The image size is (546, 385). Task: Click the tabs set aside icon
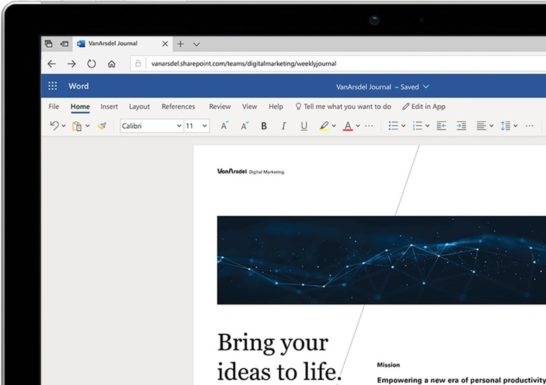point(49,44)
